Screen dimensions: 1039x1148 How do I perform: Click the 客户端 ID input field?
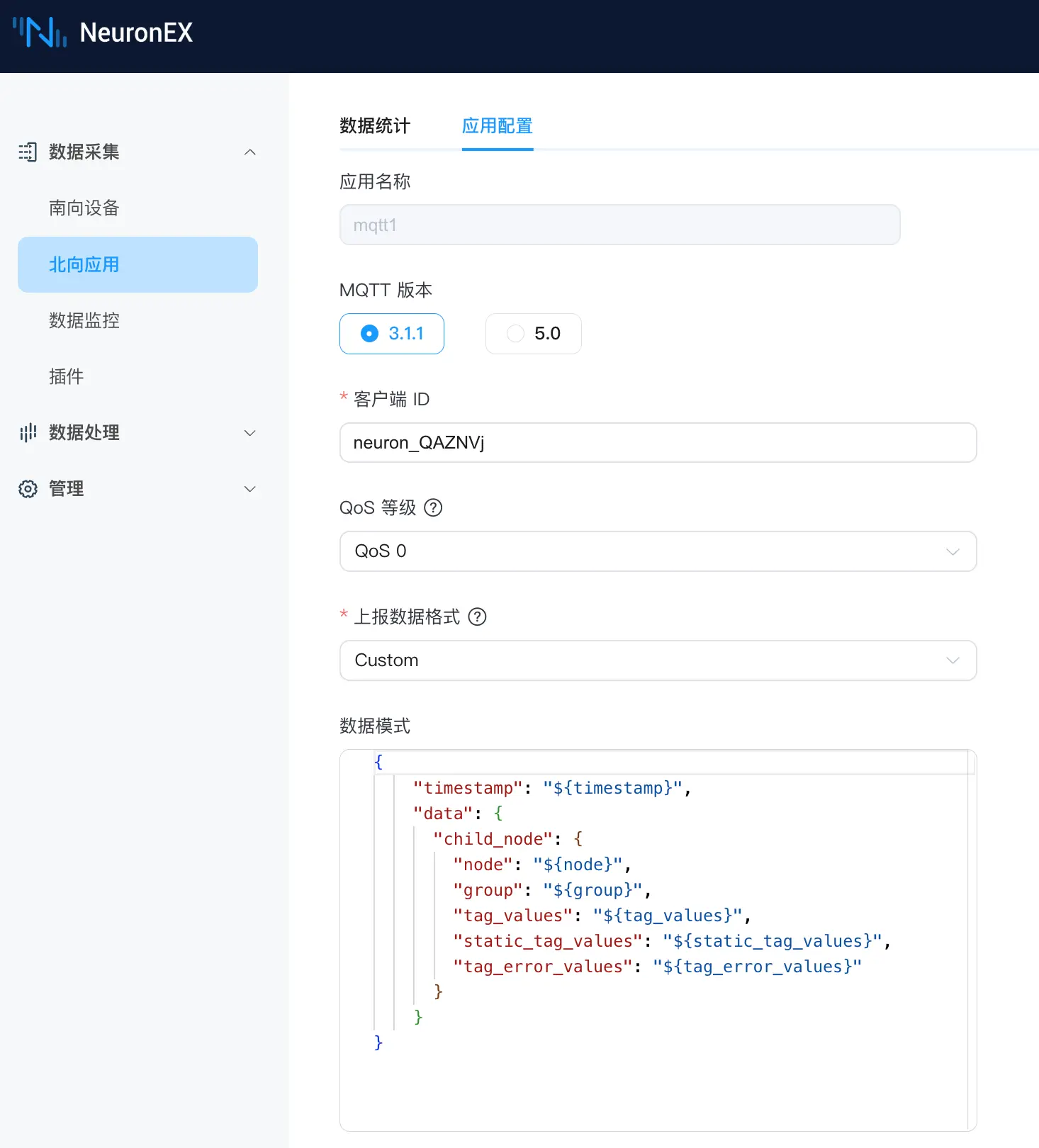[x=658, y=443]
